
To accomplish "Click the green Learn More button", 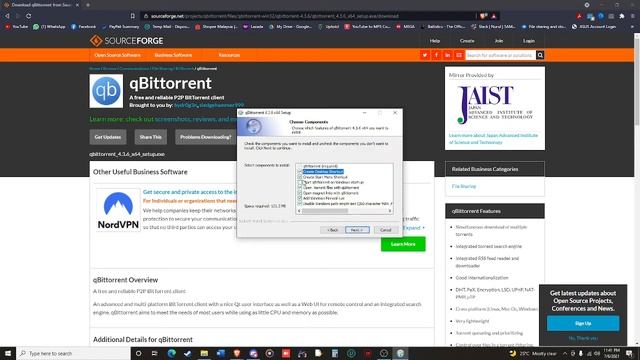I will (403, 244).
